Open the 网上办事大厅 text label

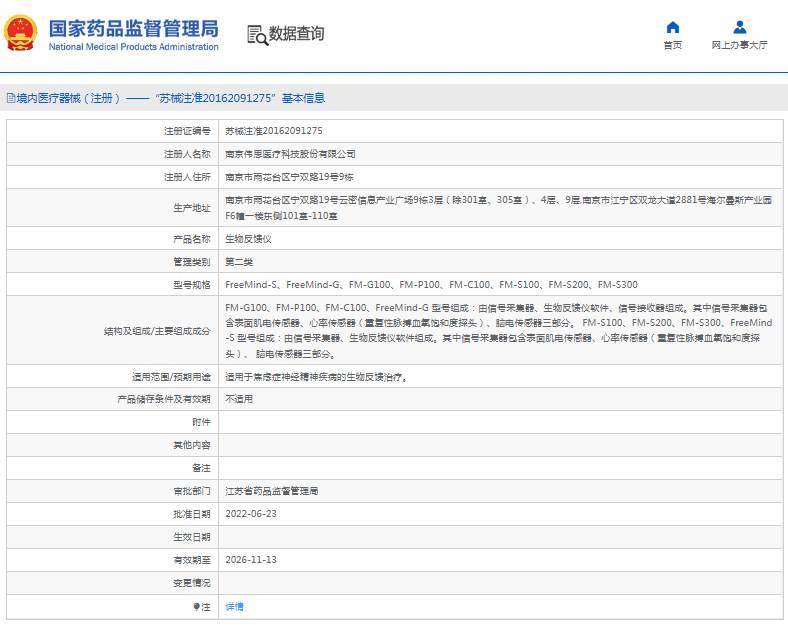739,45
